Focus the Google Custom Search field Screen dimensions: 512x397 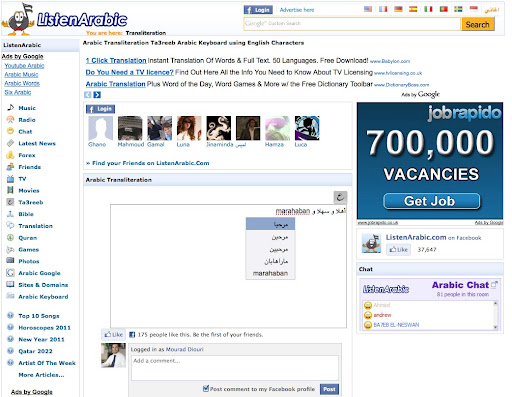pyautogui.click(x=352, y=24)
